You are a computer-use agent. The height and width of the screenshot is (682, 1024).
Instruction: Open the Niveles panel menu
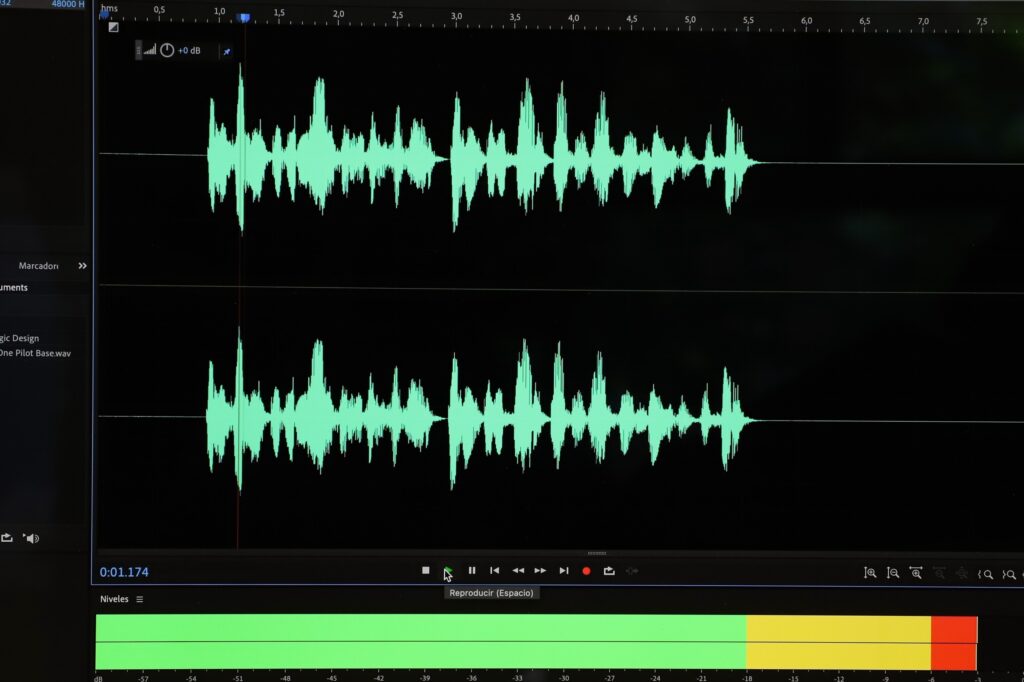(140, 599)
